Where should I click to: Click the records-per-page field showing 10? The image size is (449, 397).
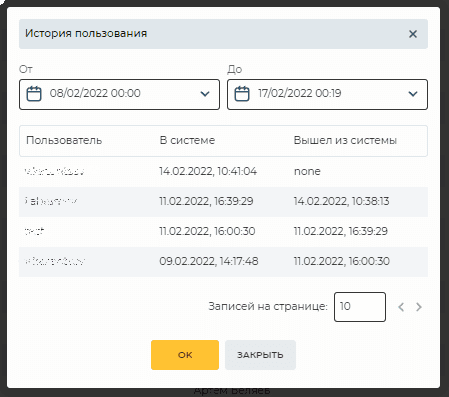(x=360, y=307)
